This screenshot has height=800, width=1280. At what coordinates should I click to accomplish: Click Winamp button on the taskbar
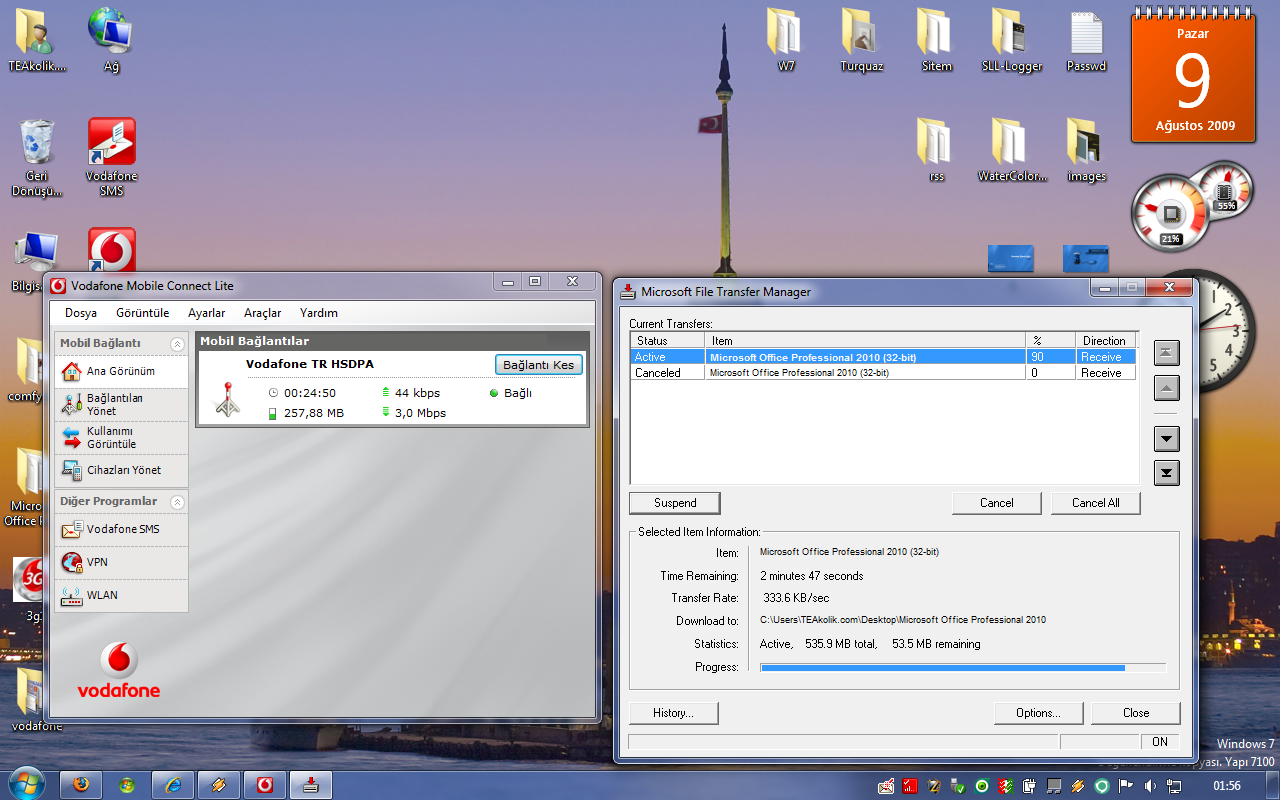219,785
